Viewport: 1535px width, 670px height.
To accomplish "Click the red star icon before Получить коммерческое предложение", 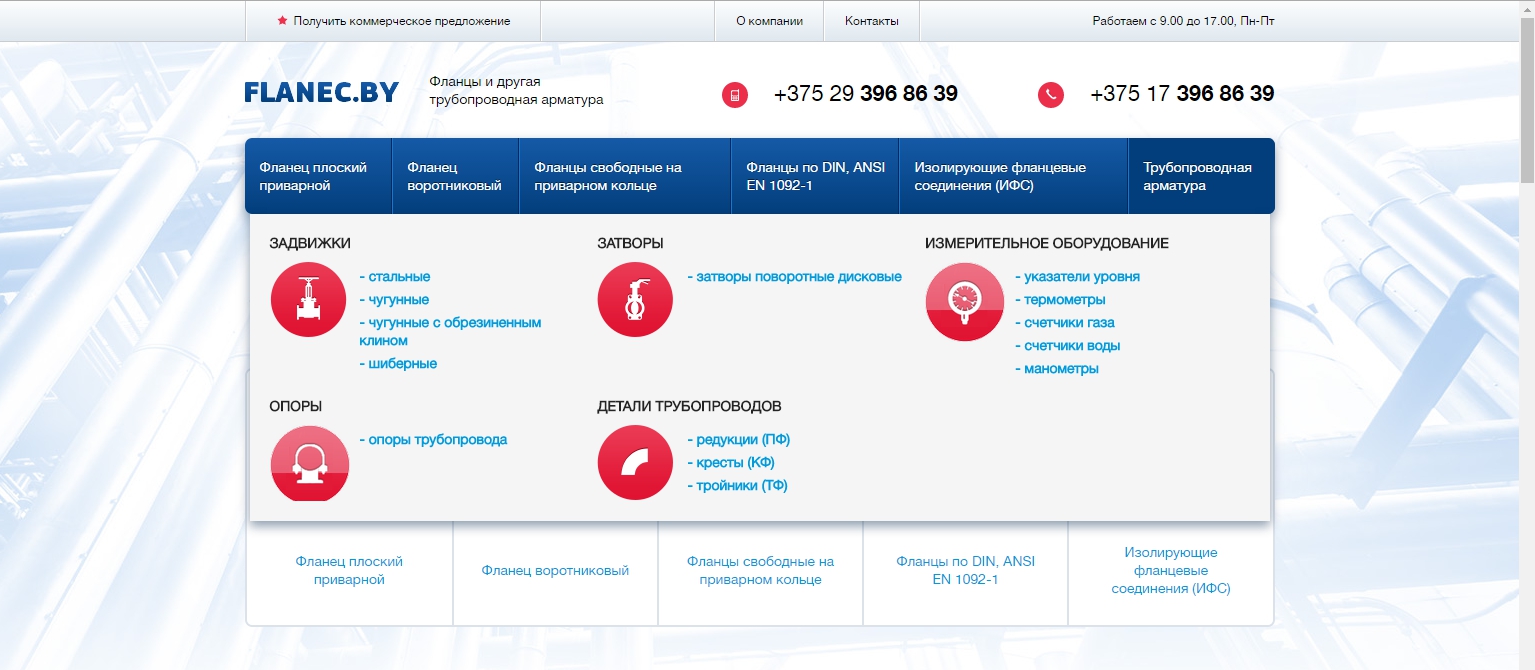I will point(282,20).
